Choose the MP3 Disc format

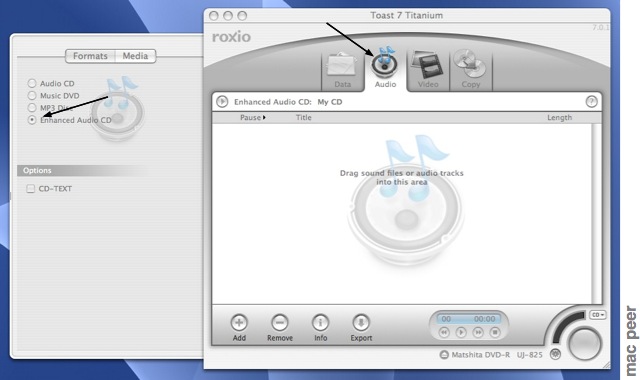coord(32,108)
